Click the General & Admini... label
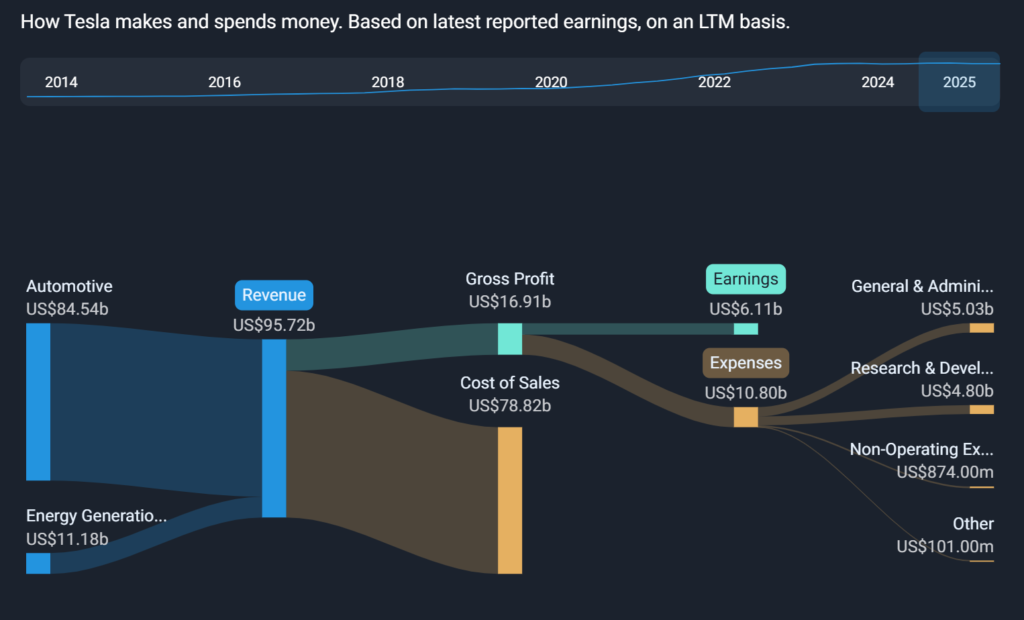The image size is (1024, 620). (x=922, y=286)
